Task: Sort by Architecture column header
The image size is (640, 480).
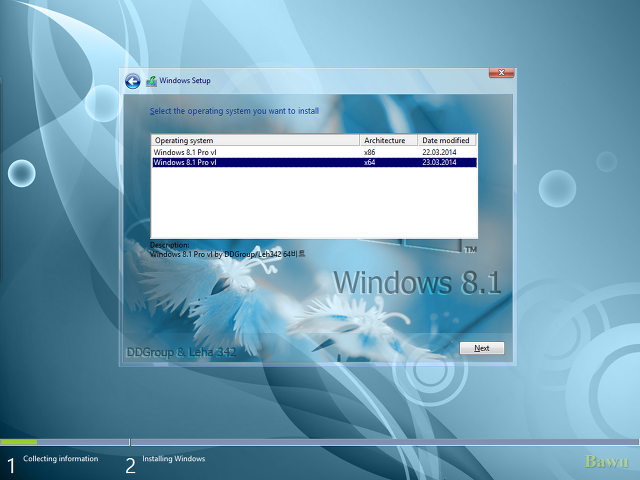Action: pyautogui.click(x=389, y=140)
